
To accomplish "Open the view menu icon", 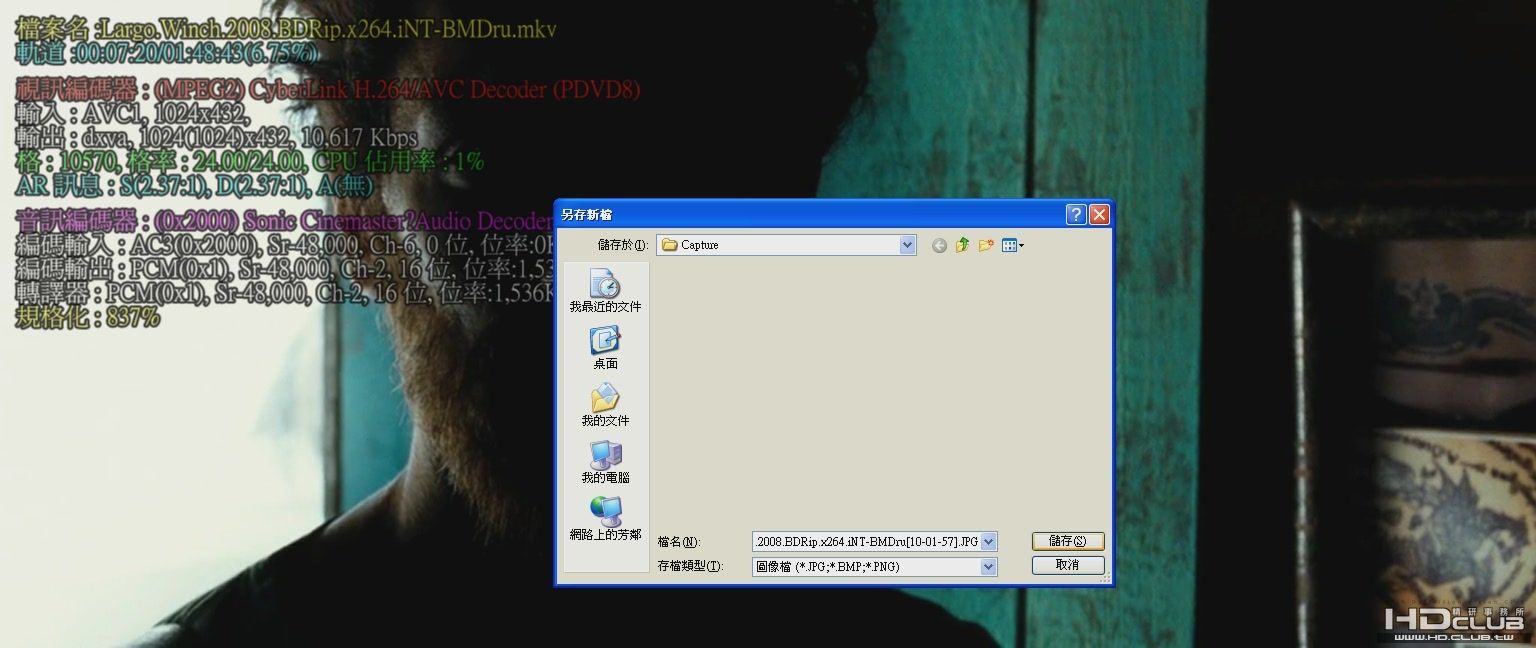I will pos(1013,245).
